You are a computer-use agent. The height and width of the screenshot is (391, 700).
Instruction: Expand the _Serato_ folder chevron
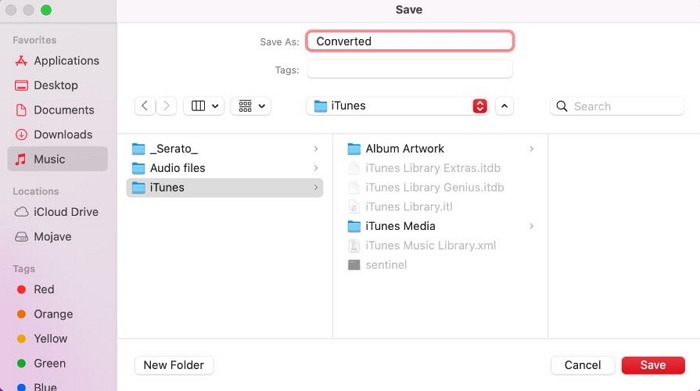[x=316, y=149]
